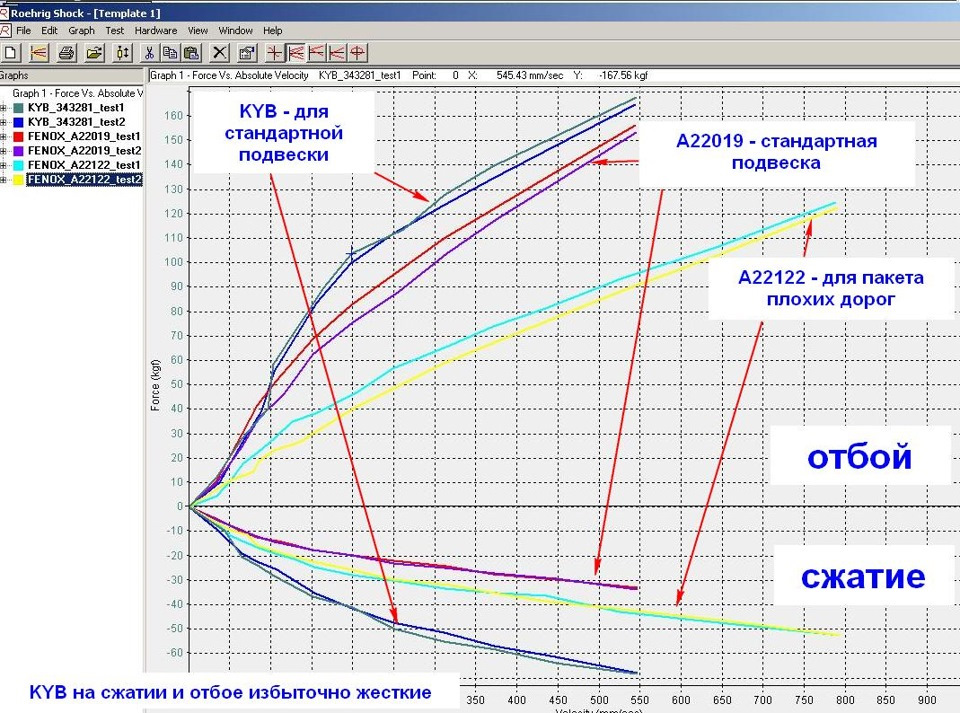Click the cursor marker on KYB curve
Screen dimensions: 960x713
pyautogui.click(x=351, y=253)
